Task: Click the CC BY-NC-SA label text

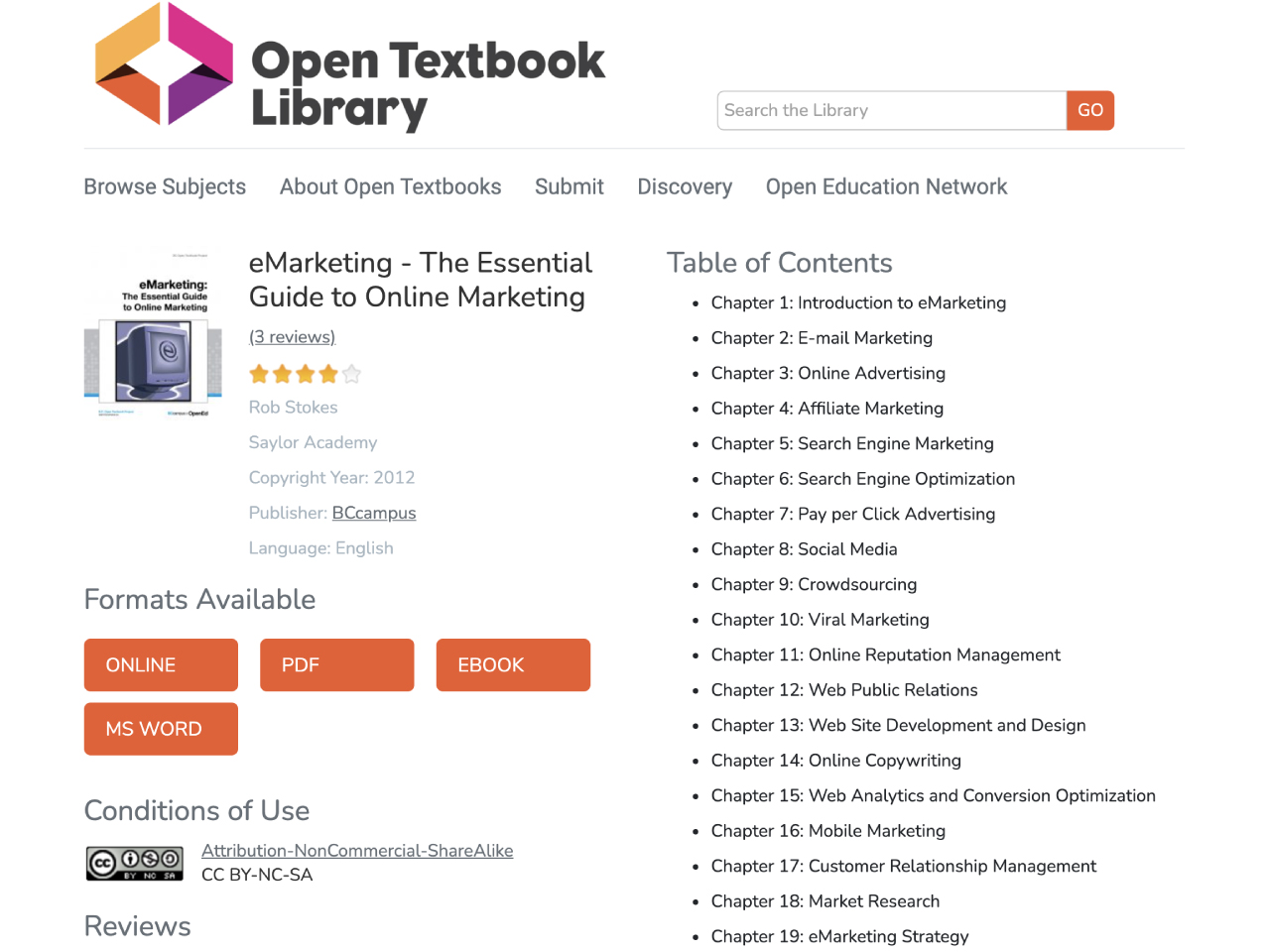Action: (257, 875)
